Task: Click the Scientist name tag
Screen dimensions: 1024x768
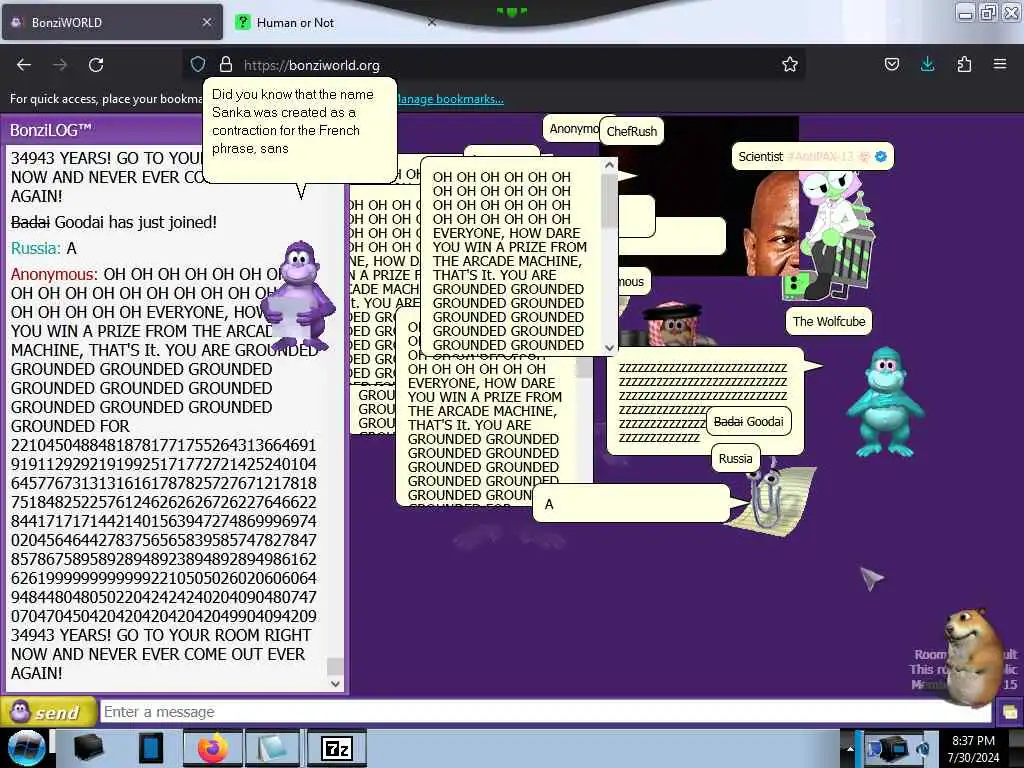Action: [x=812, y=157]
